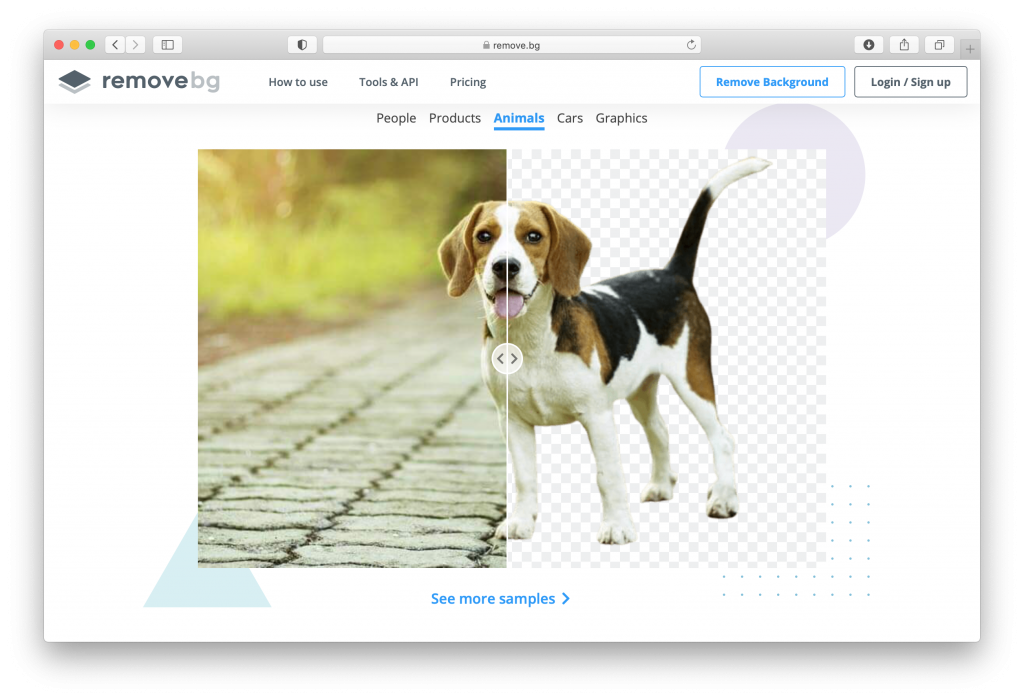Switch to the Cars sample tab

569,118
